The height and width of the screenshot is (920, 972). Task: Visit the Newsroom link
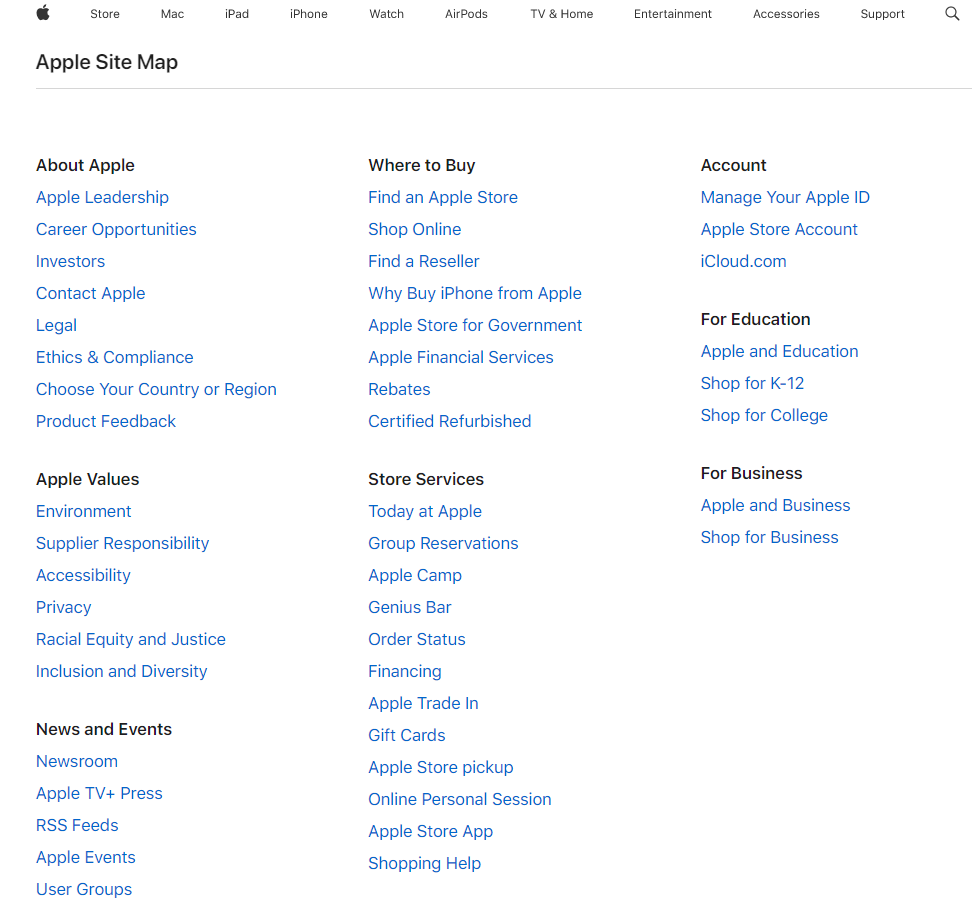77,761
